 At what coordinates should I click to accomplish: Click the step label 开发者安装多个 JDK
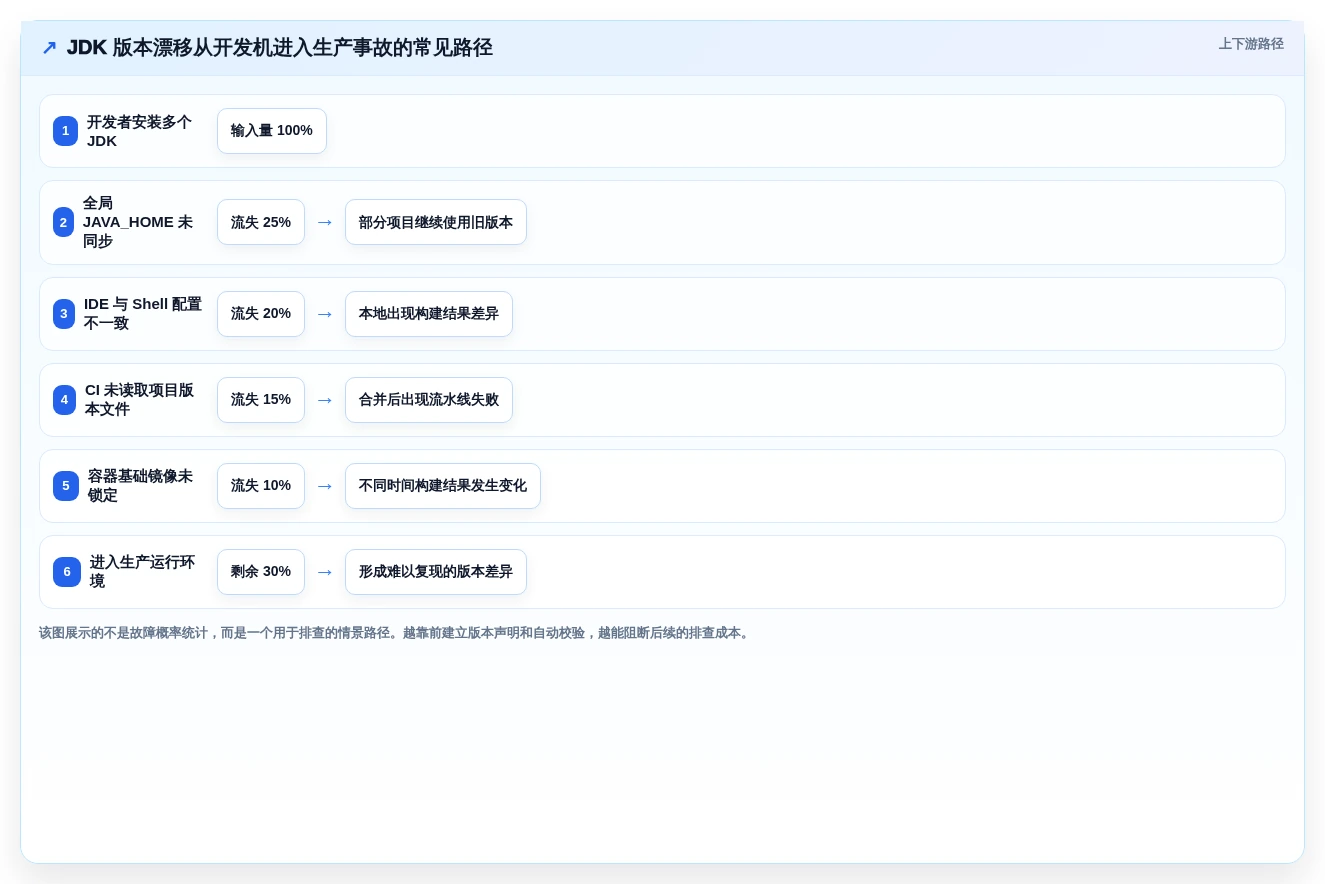tap(139, 131)
